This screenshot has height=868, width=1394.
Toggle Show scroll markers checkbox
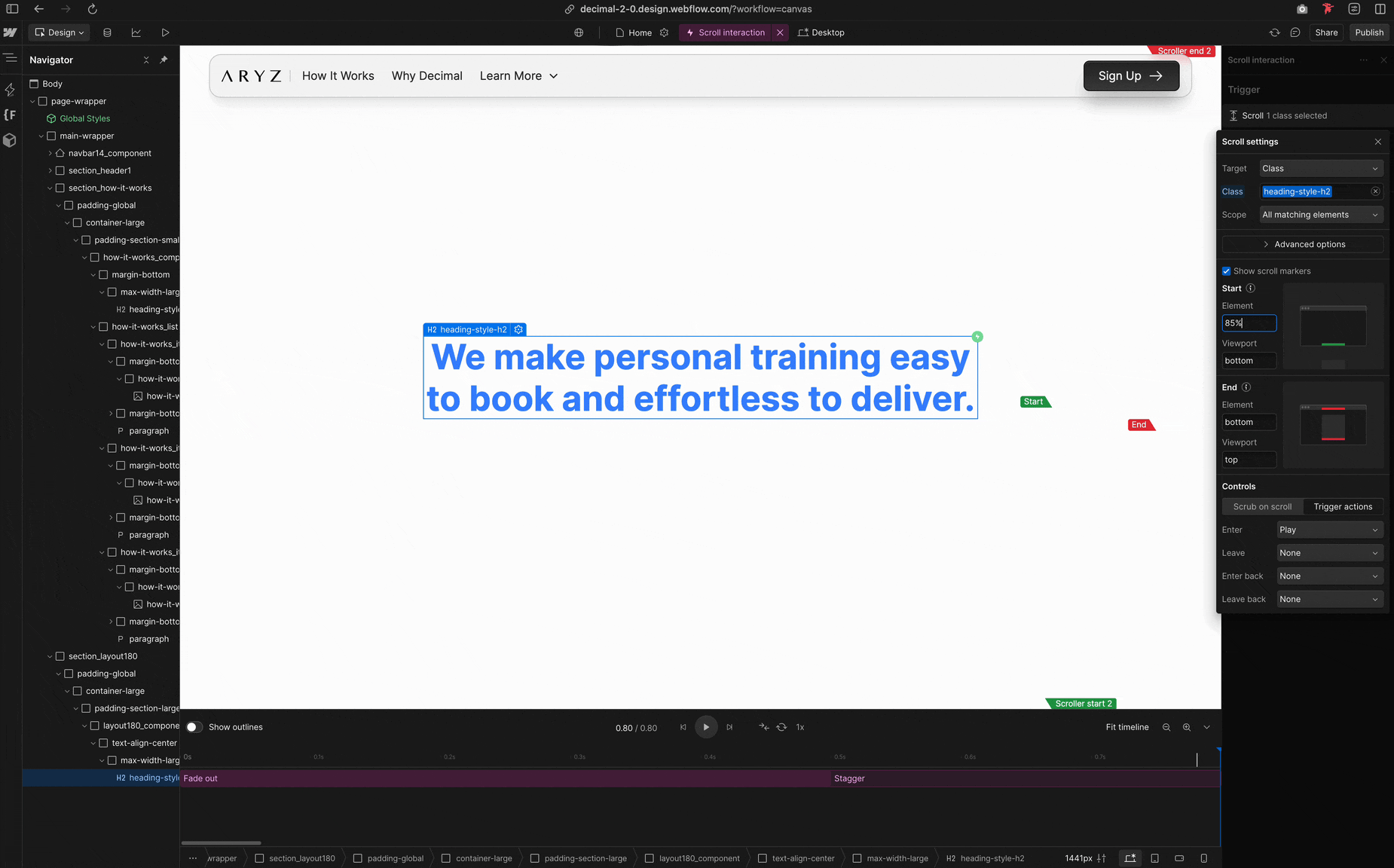point(1226,271)
